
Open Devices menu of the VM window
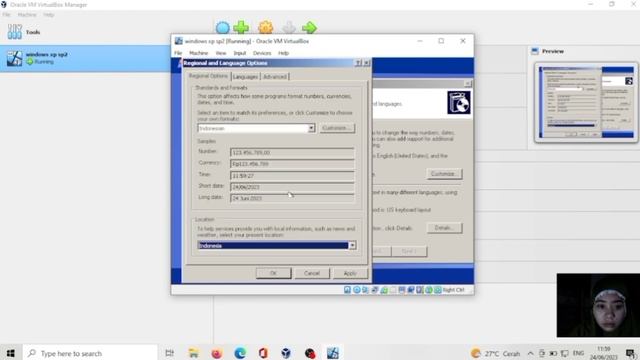(x=262, y=53)
